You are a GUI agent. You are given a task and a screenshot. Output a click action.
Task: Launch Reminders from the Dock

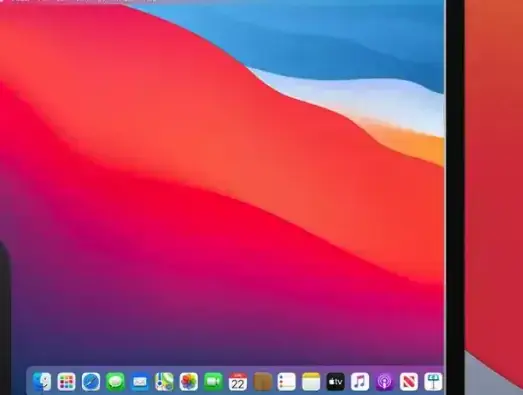(287, 381)
